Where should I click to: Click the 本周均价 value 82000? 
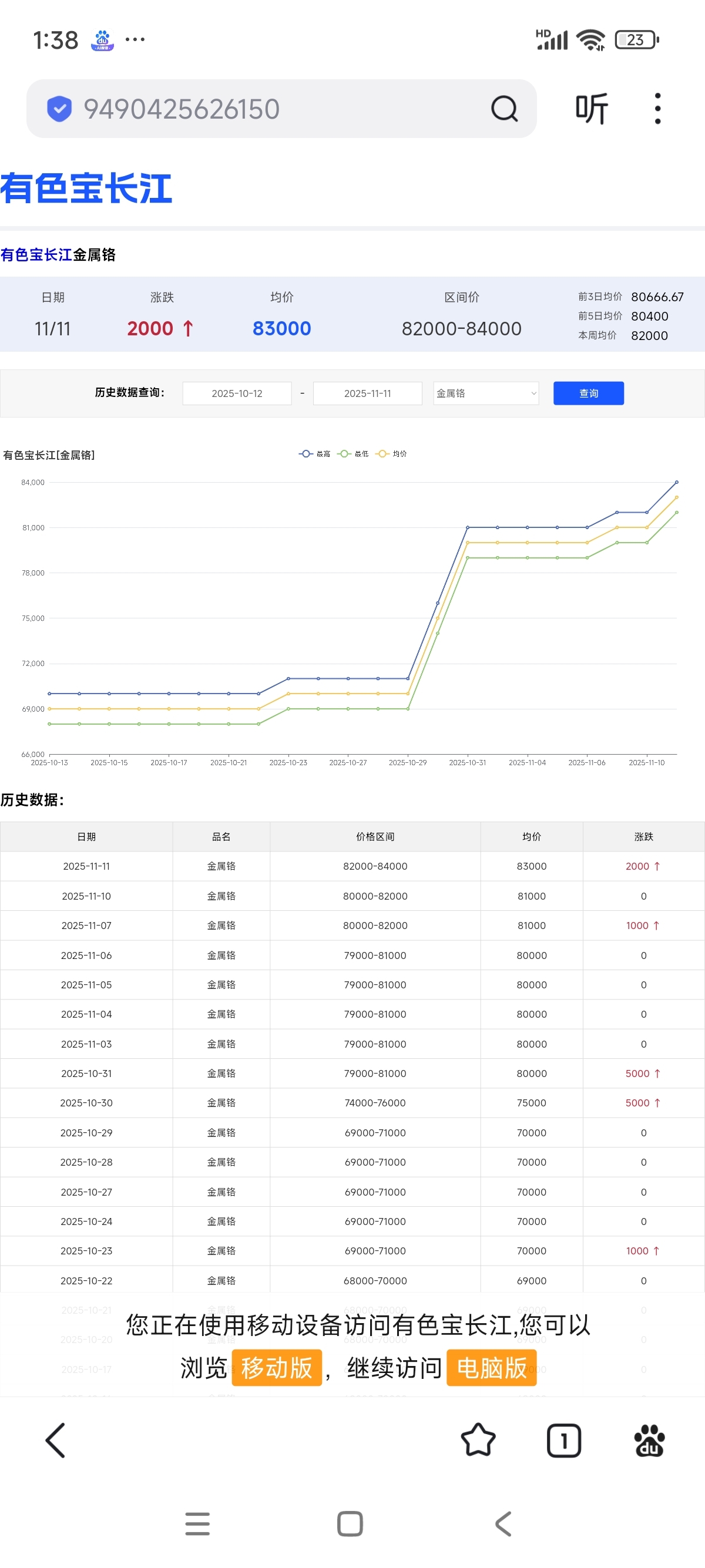click(x=649, y=335)
